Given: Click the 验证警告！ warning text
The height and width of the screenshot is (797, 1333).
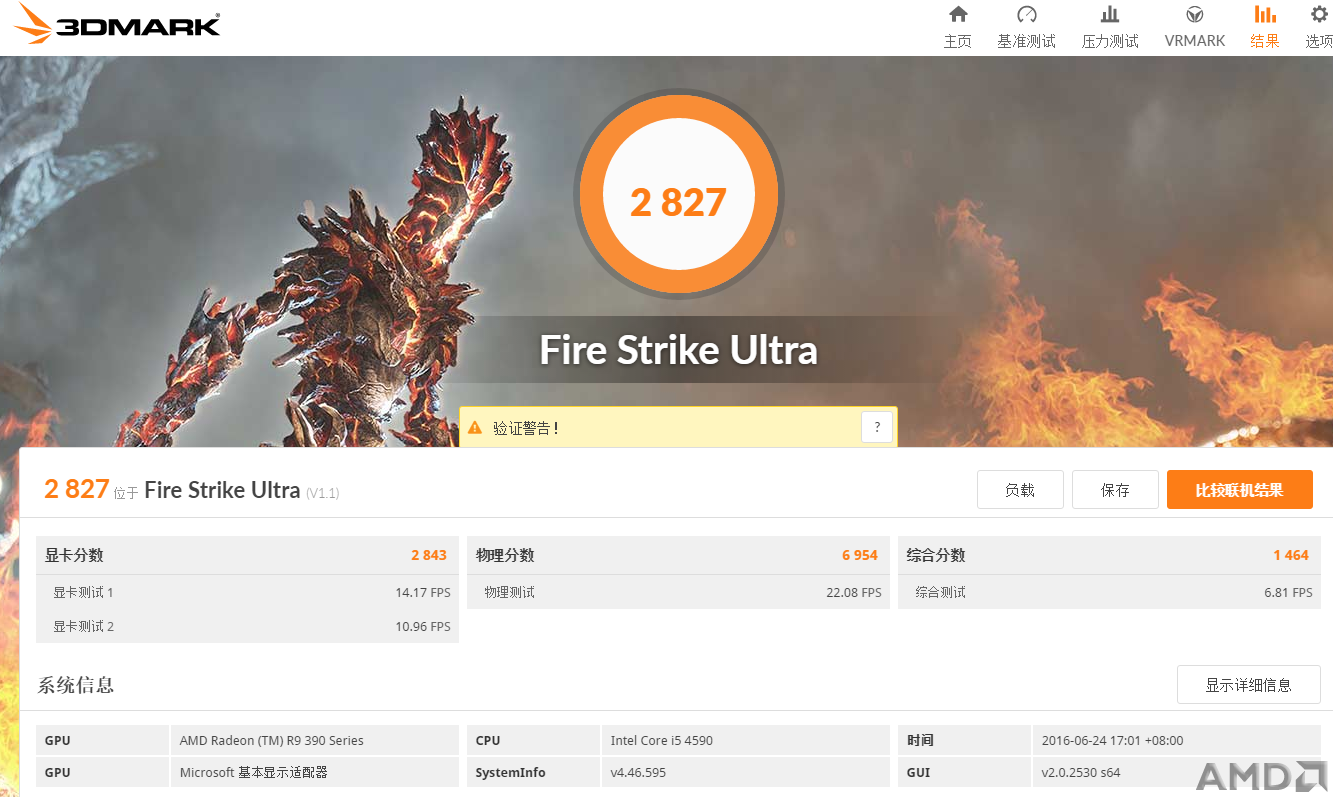Looking at the screenshot, I should click(526, 428).
